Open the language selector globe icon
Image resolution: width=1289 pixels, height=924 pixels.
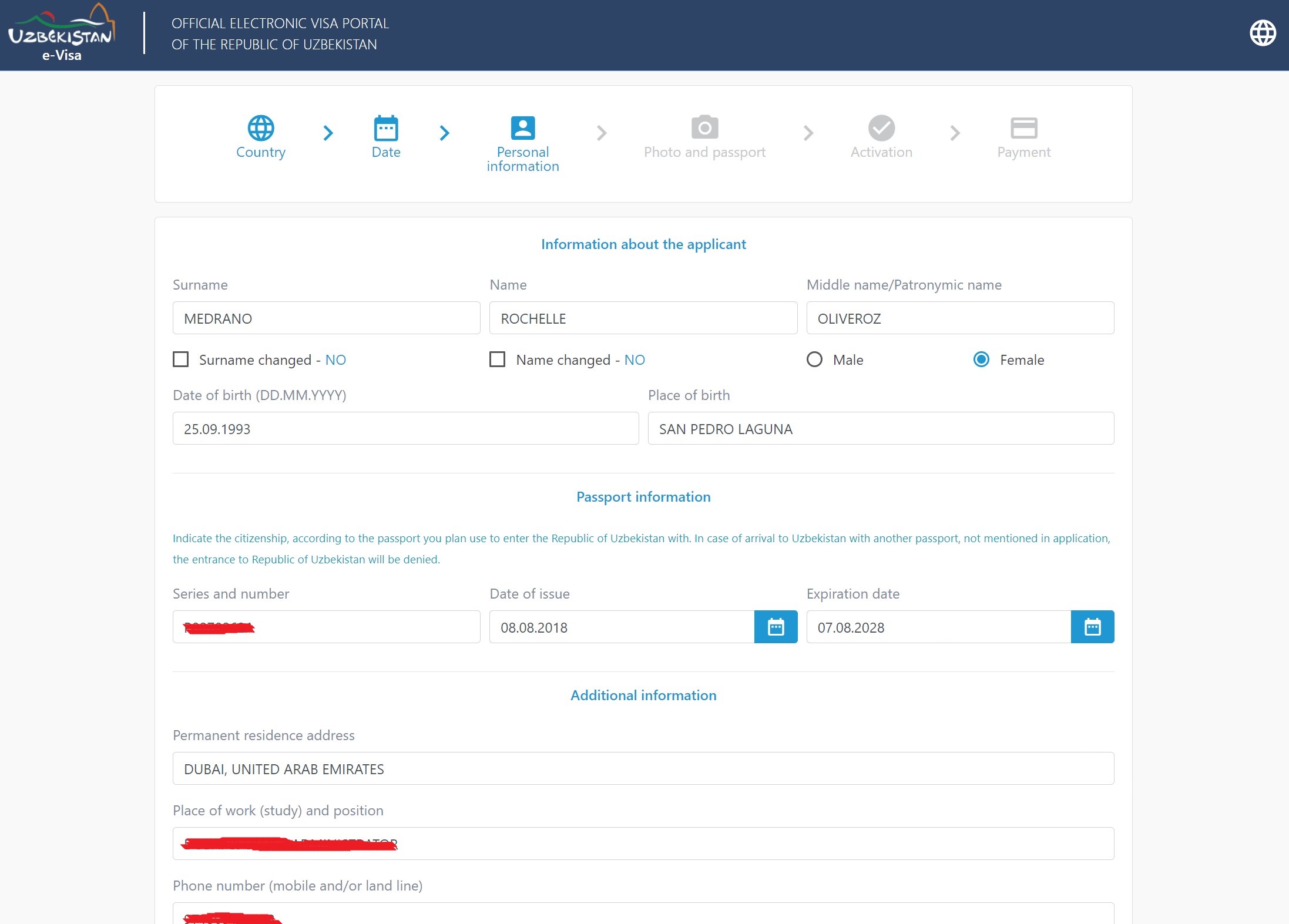click(x=1262, y=33)
